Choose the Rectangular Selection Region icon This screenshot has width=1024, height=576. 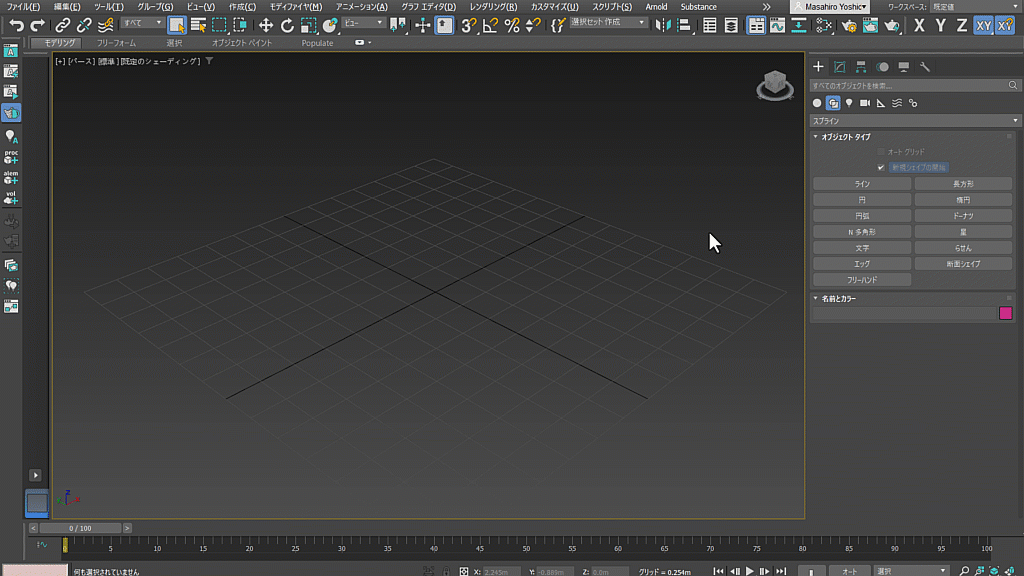(219, 25)
